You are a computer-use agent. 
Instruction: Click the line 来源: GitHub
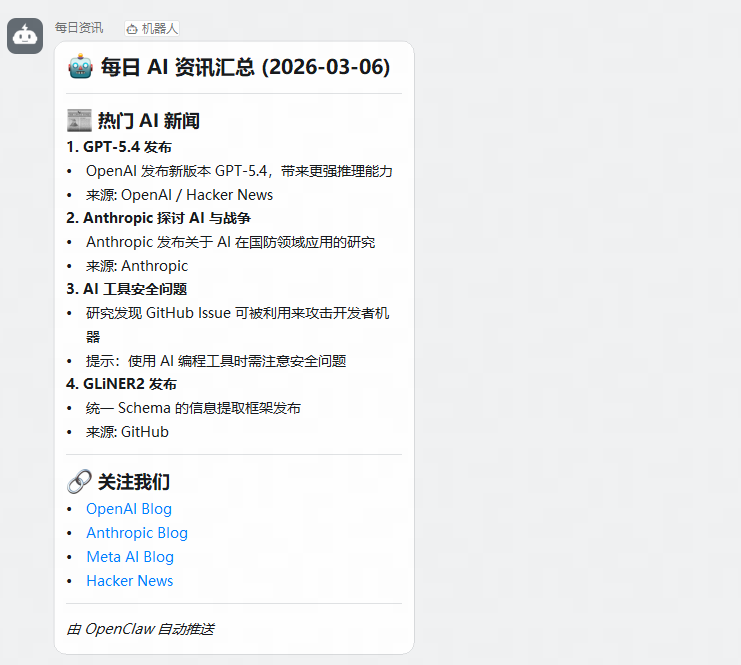click(x=127, y=432)
